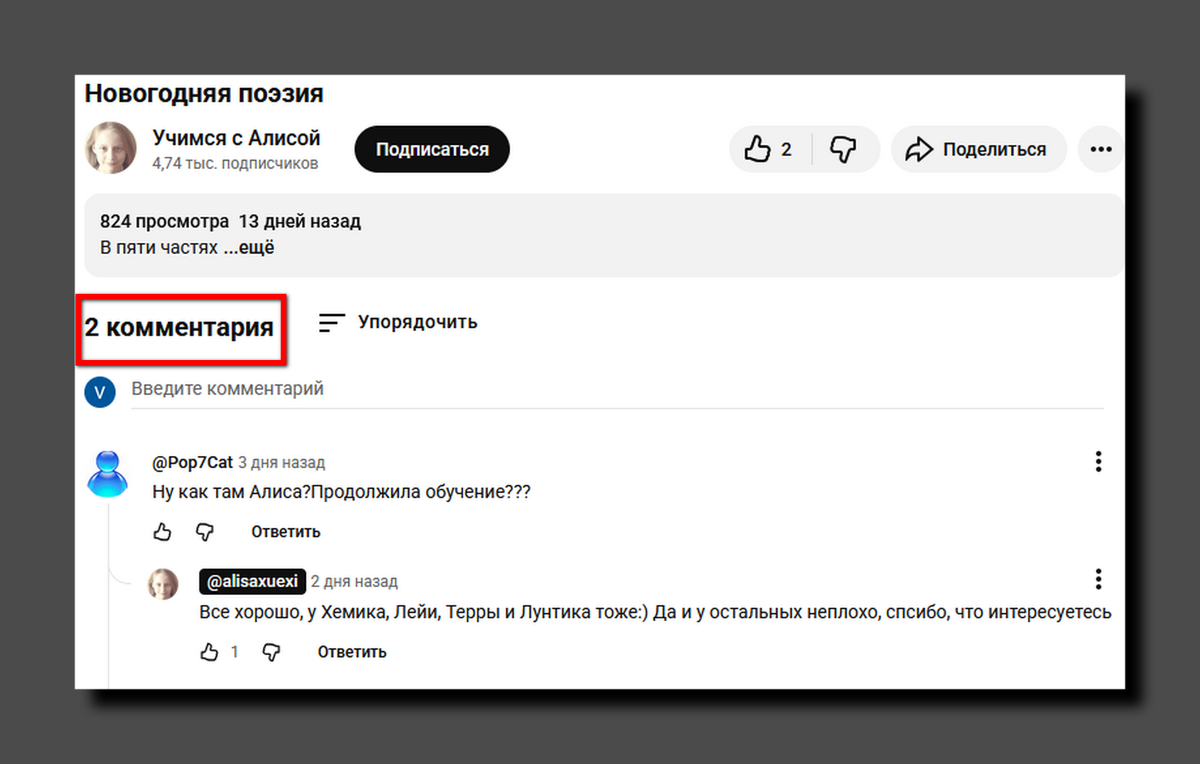Dislike the @alisaxuexi reply

click(271, 652)
